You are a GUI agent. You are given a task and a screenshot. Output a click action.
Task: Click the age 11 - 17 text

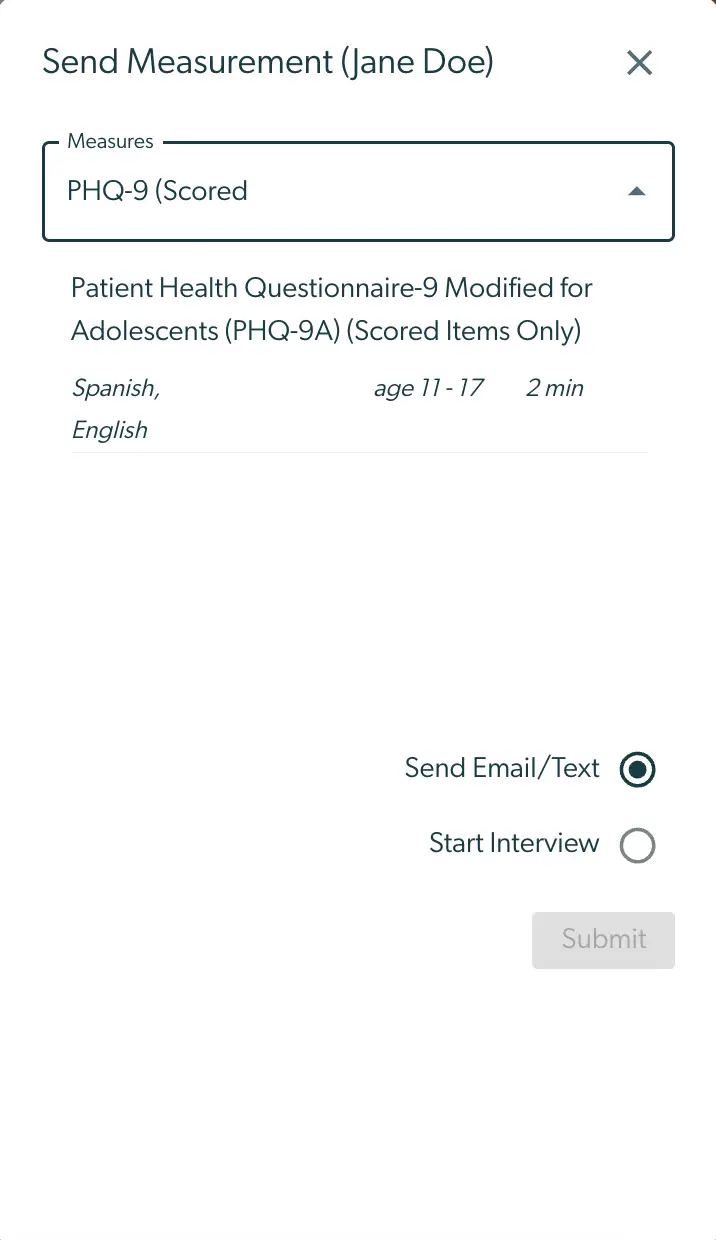pos(429,388)
